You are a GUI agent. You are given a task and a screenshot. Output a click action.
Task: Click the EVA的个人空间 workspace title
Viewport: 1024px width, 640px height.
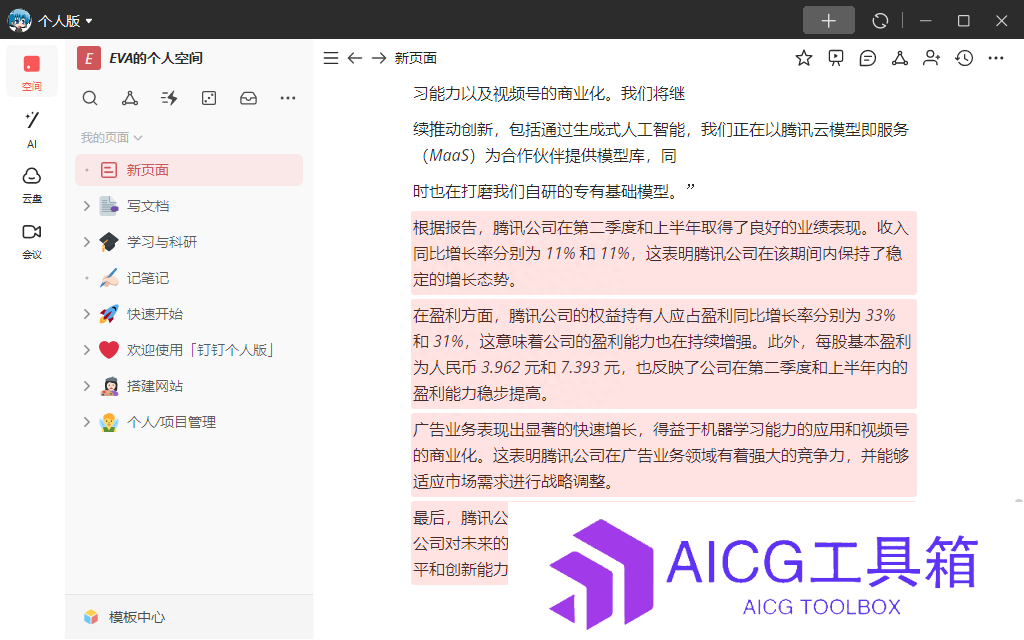156,58
